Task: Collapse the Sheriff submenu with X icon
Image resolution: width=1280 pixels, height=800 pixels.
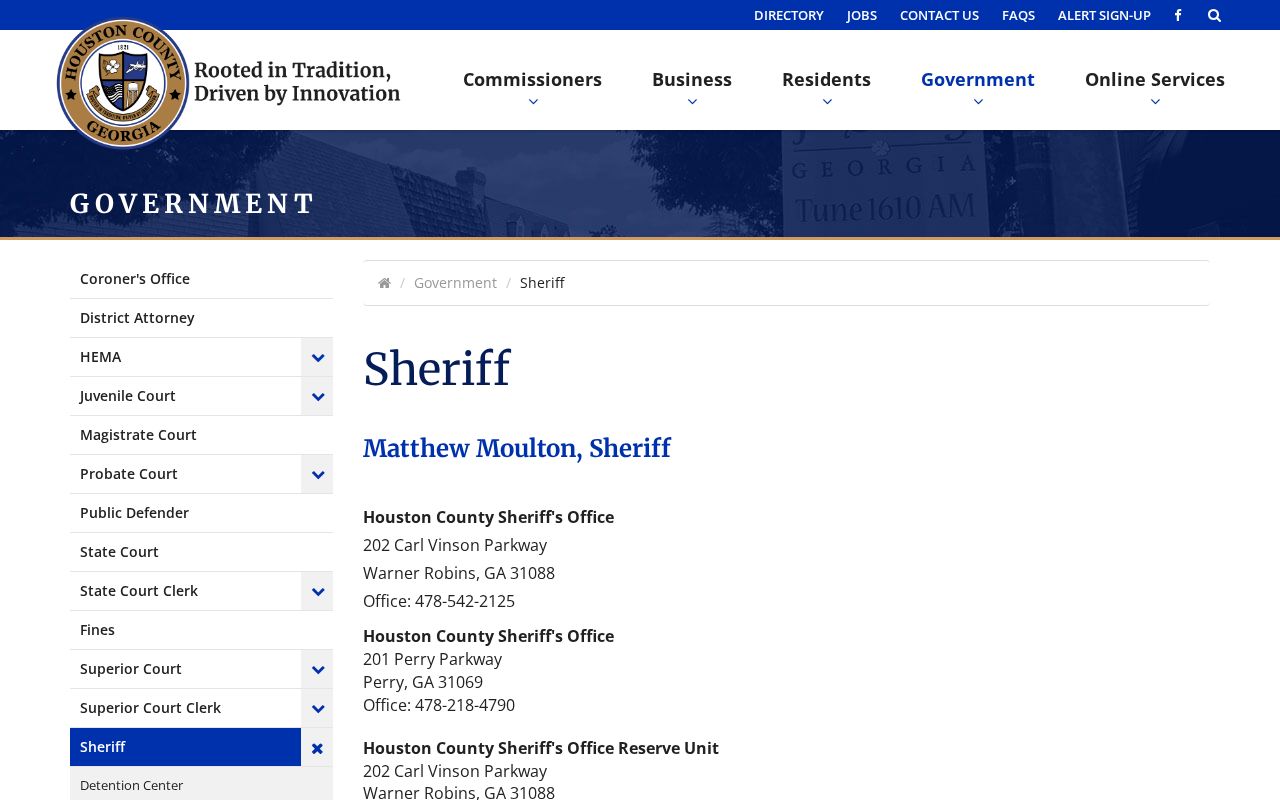Action: tap(317, 747)
